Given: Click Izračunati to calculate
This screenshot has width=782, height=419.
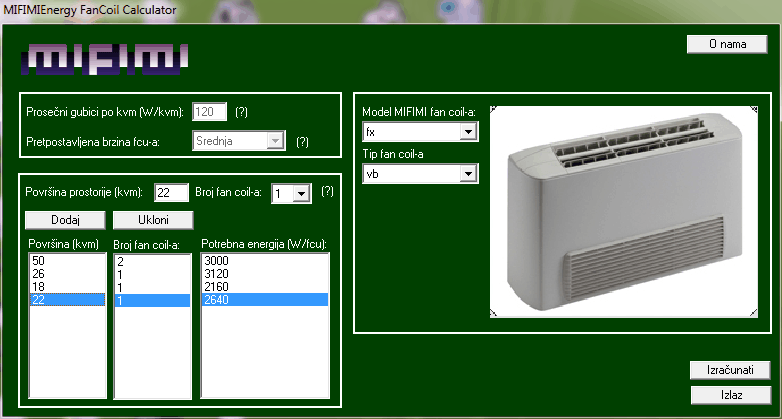Looking at the screenshot, I should (729, 370).
